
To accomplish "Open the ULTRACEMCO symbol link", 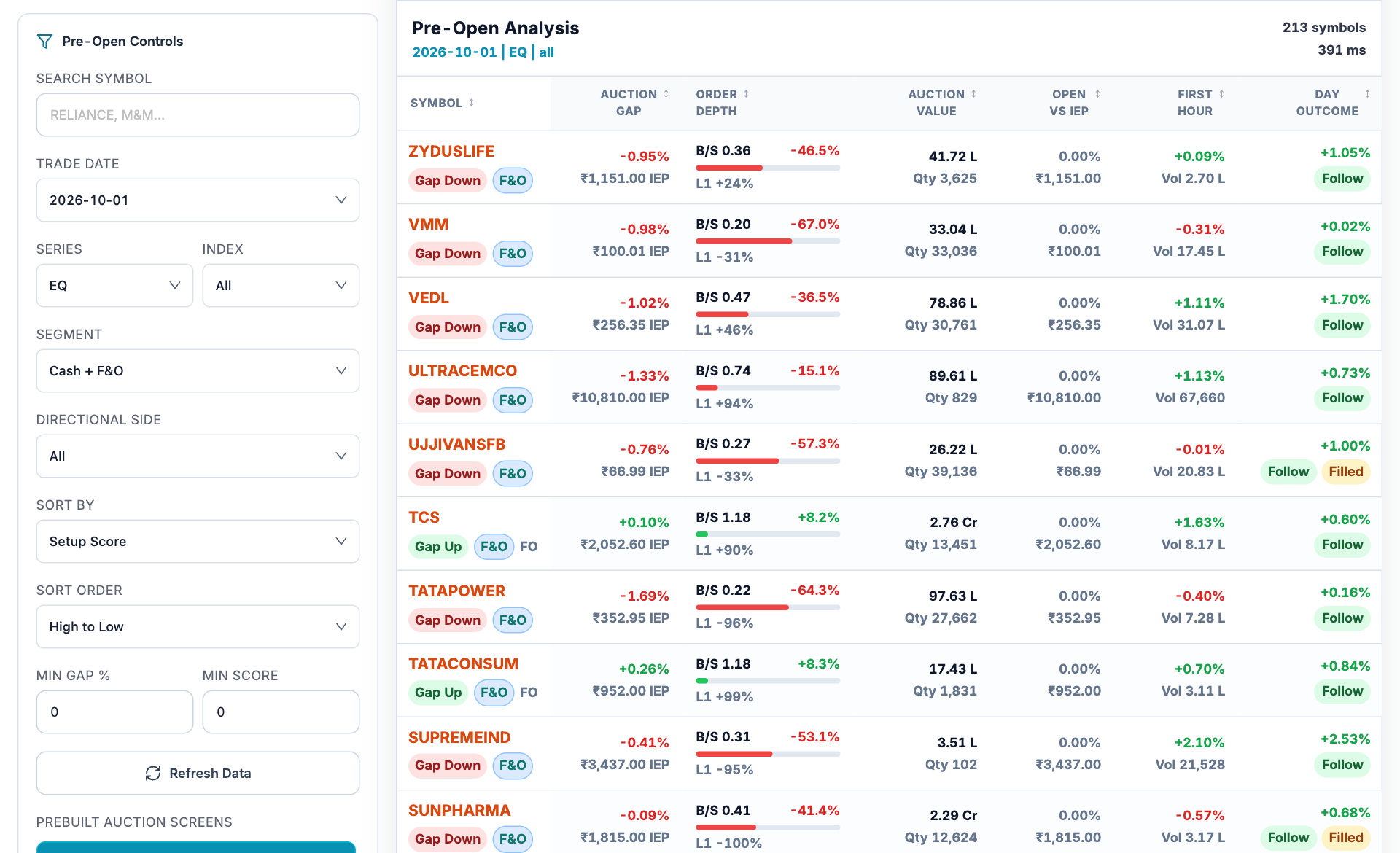I will [x=462, y=370].
